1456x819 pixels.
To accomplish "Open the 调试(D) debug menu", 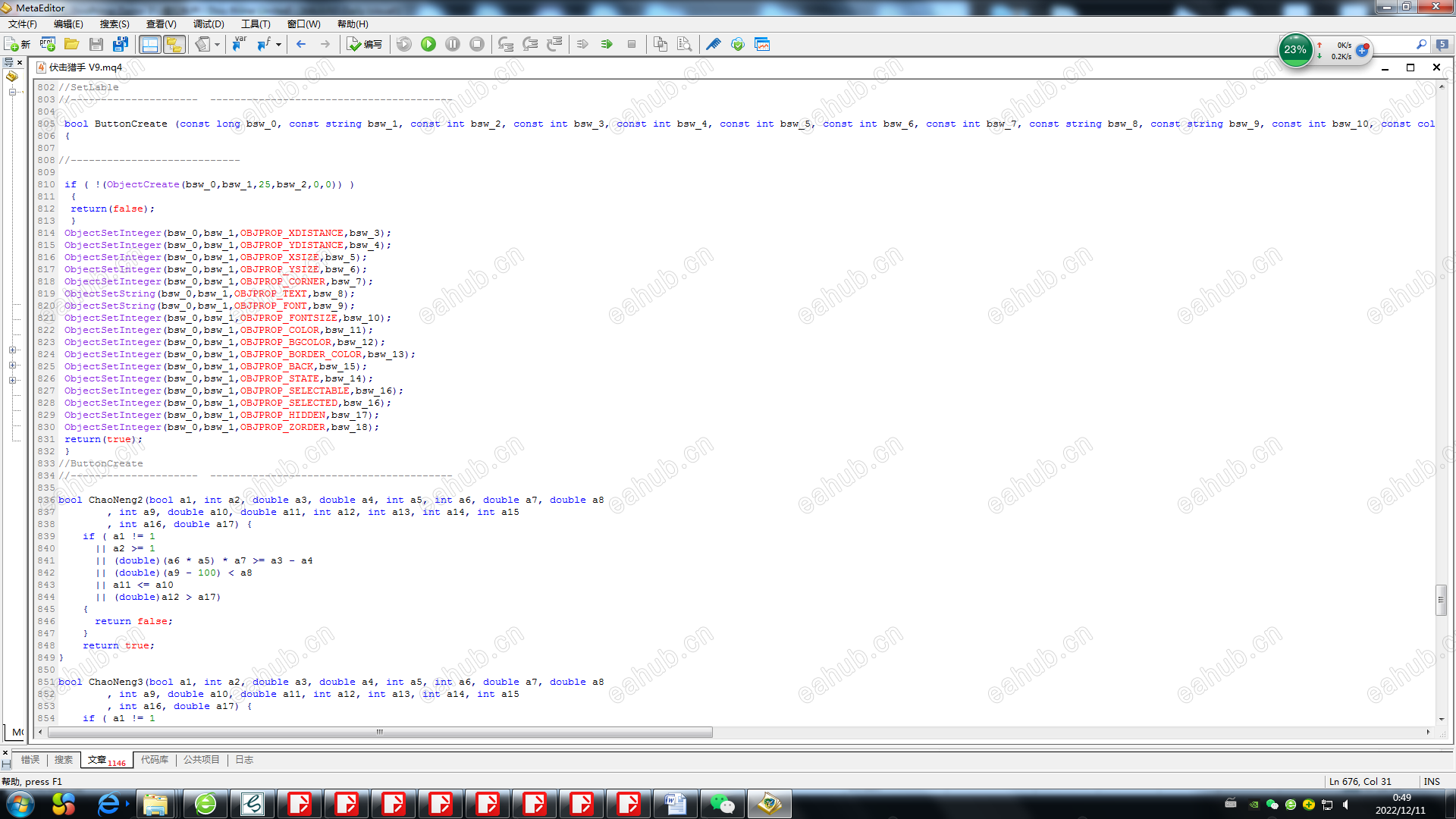I will 209,24.
